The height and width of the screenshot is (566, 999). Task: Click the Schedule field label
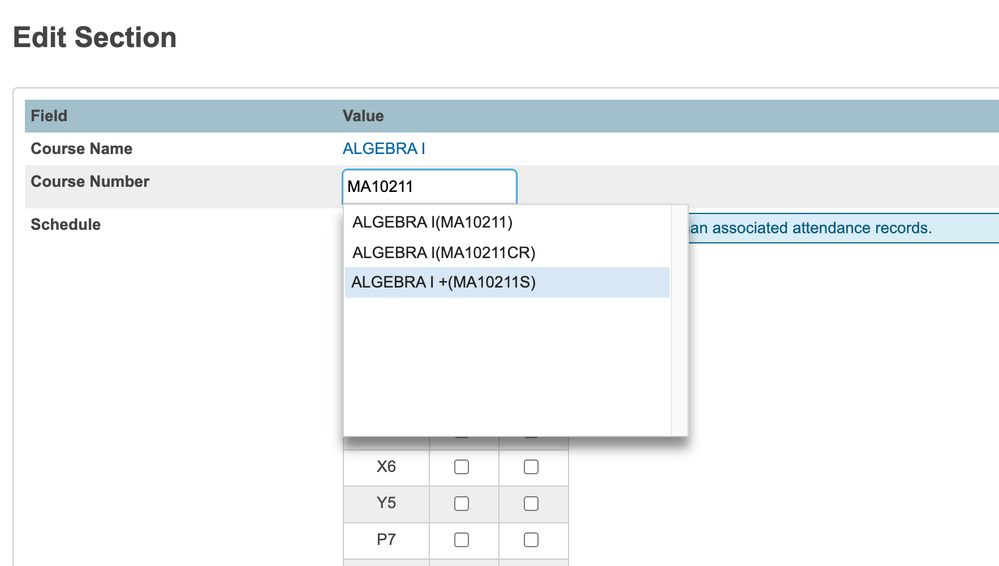66,225
